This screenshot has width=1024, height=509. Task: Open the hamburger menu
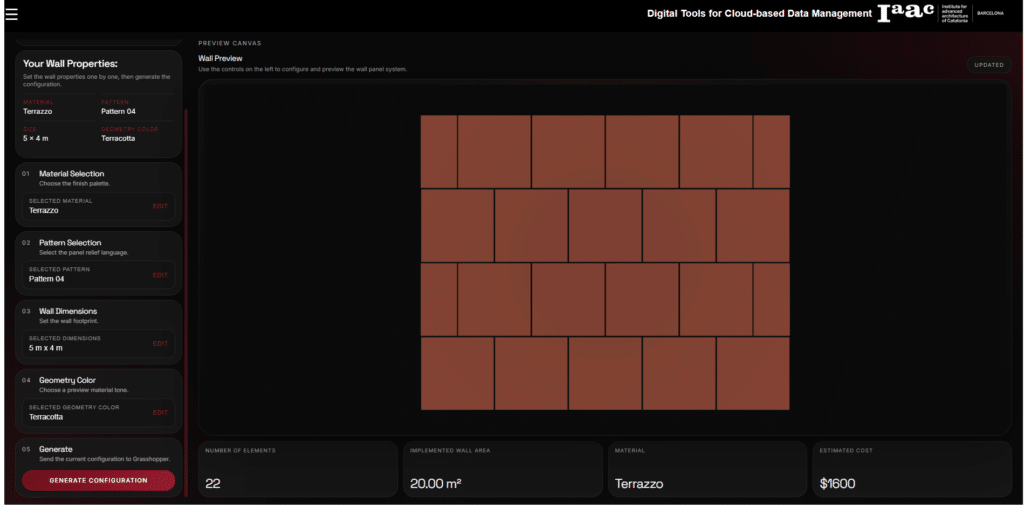tap(12, 14)
